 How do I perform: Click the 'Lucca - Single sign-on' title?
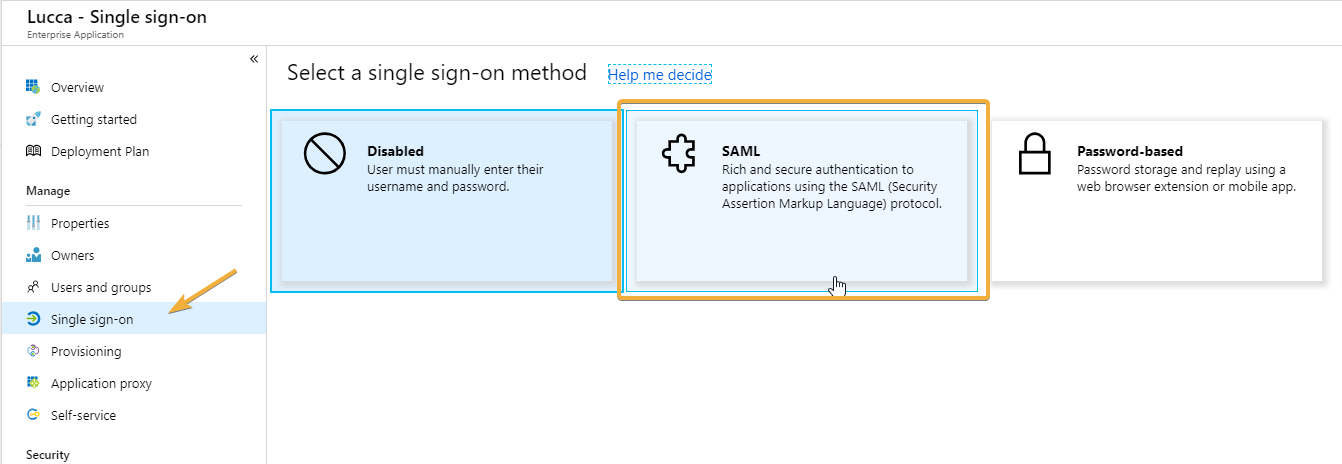pyautogui.click(x=117, y=17)
